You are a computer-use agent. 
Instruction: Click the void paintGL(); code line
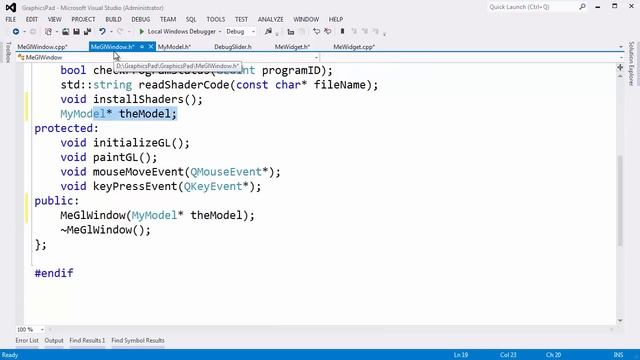click(x=109, y=158)
